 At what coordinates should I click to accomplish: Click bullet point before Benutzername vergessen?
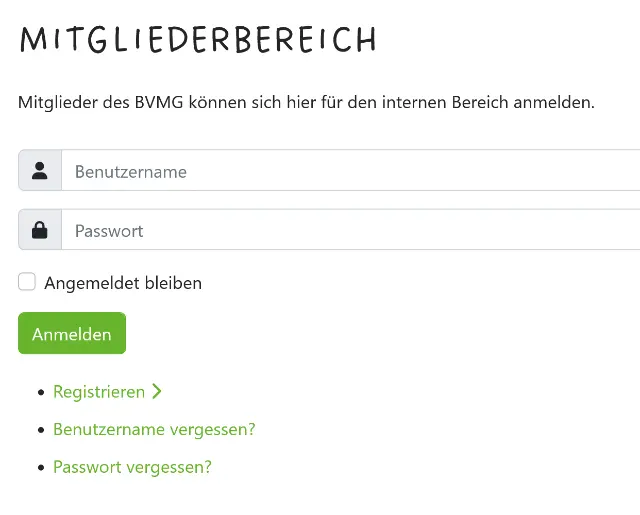[x=41, y=430]
